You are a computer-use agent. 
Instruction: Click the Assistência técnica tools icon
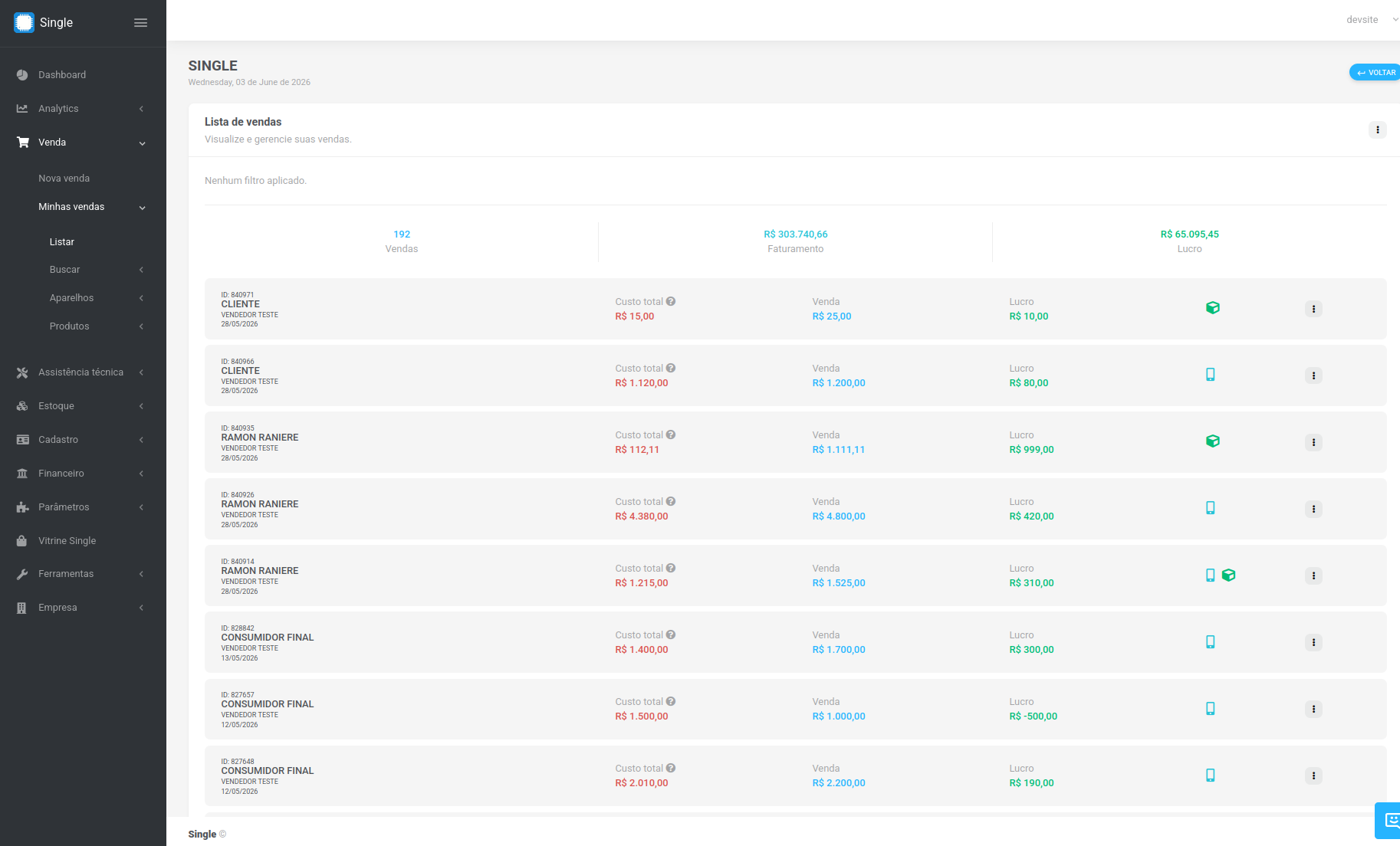point(22,372)
